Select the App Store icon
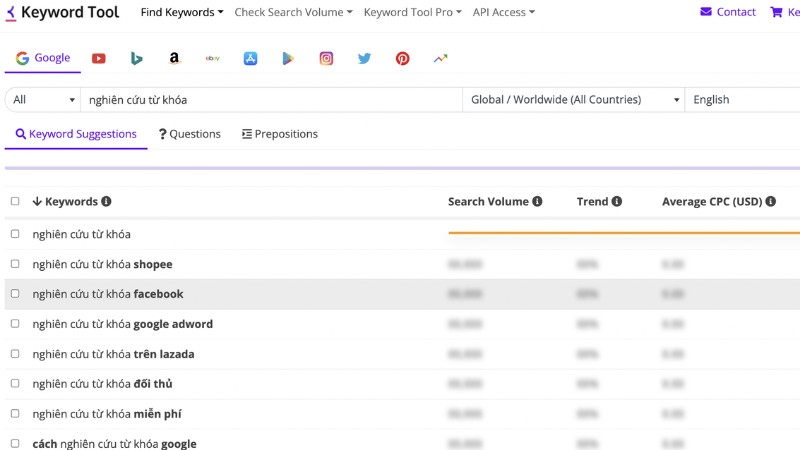Viewport: 800px width, 450px height. coord(250,59)
